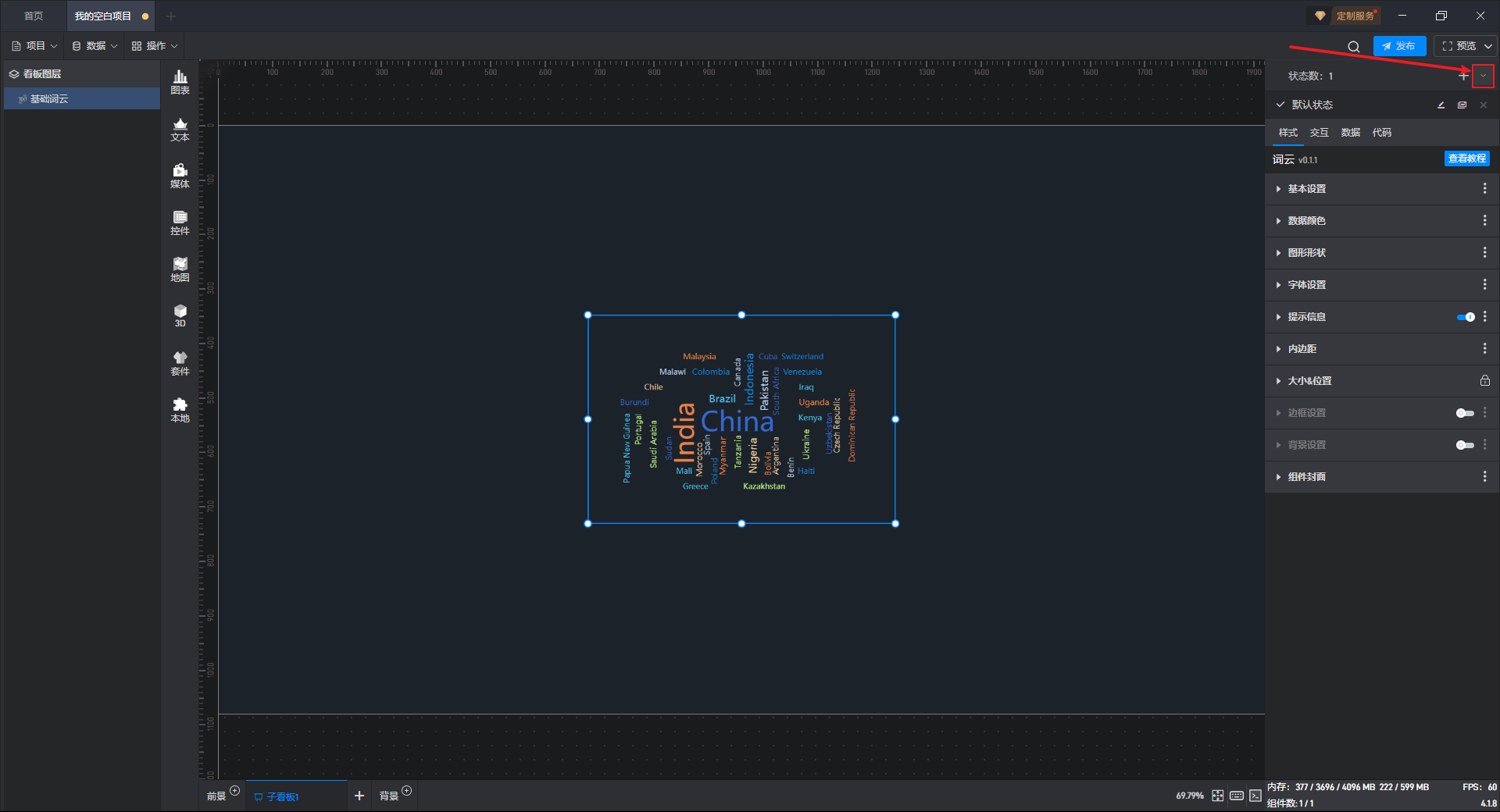Enable the 边框设置 toggle
Screen dimensions: 1500x812
[x=1465, y=413]
